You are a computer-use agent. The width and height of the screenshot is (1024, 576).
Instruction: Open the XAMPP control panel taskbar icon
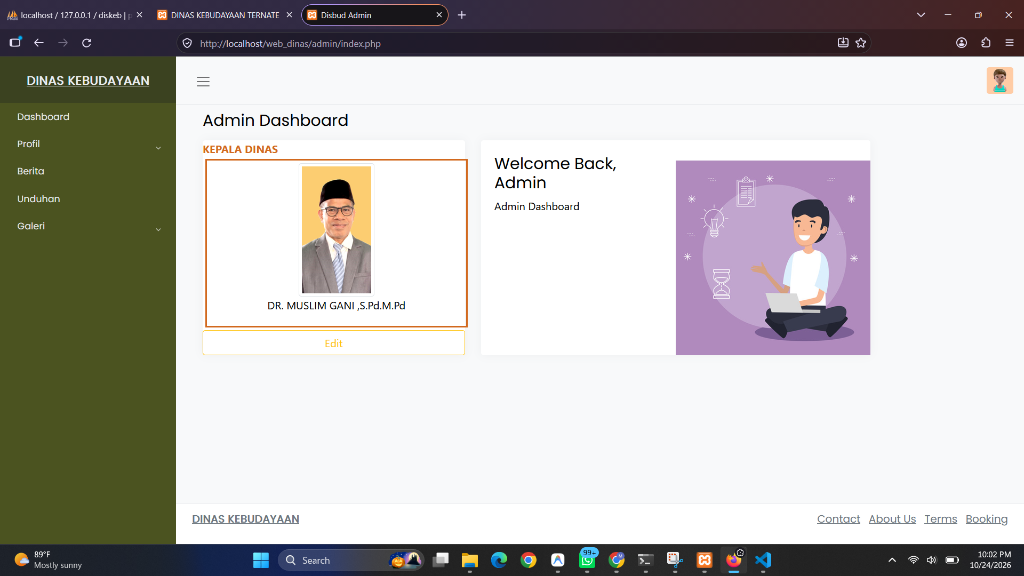pyautogui.click(x=704, y=560)
